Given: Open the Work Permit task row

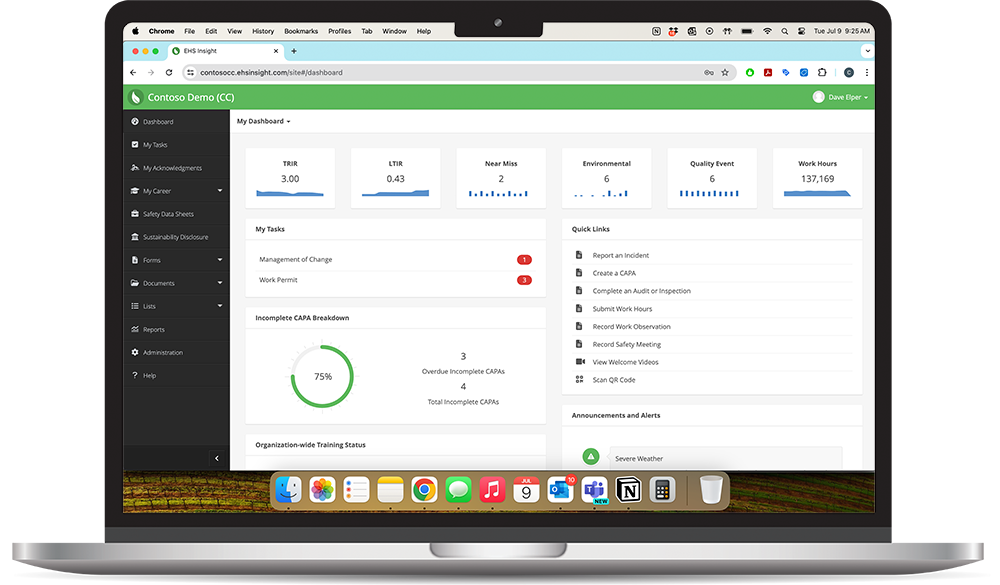Looking at the screenshot, I should [x=395, y=280].
